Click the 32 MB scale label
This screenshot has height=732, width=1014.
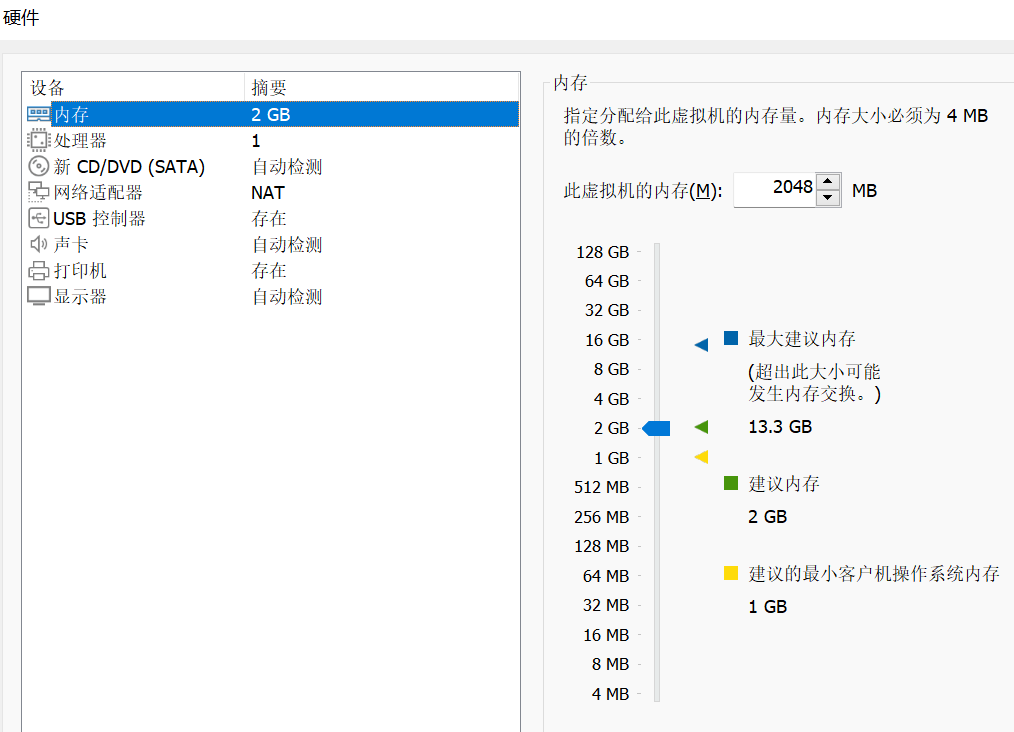coord(606,605)
